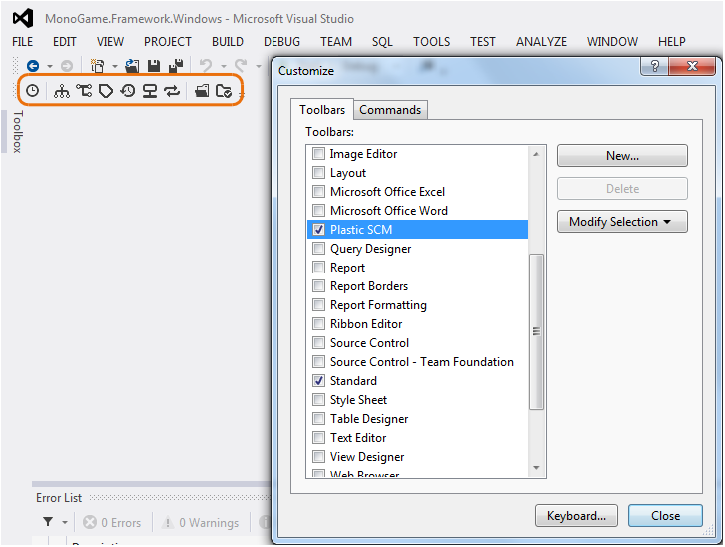Click the folder with checkmark icon

point(224,91)
